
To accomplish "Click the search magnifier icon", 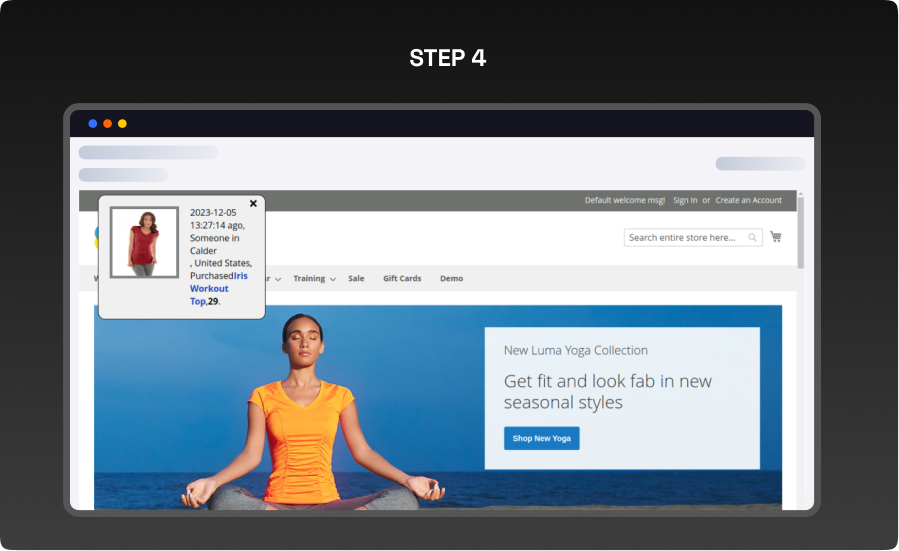I will 752,238.
